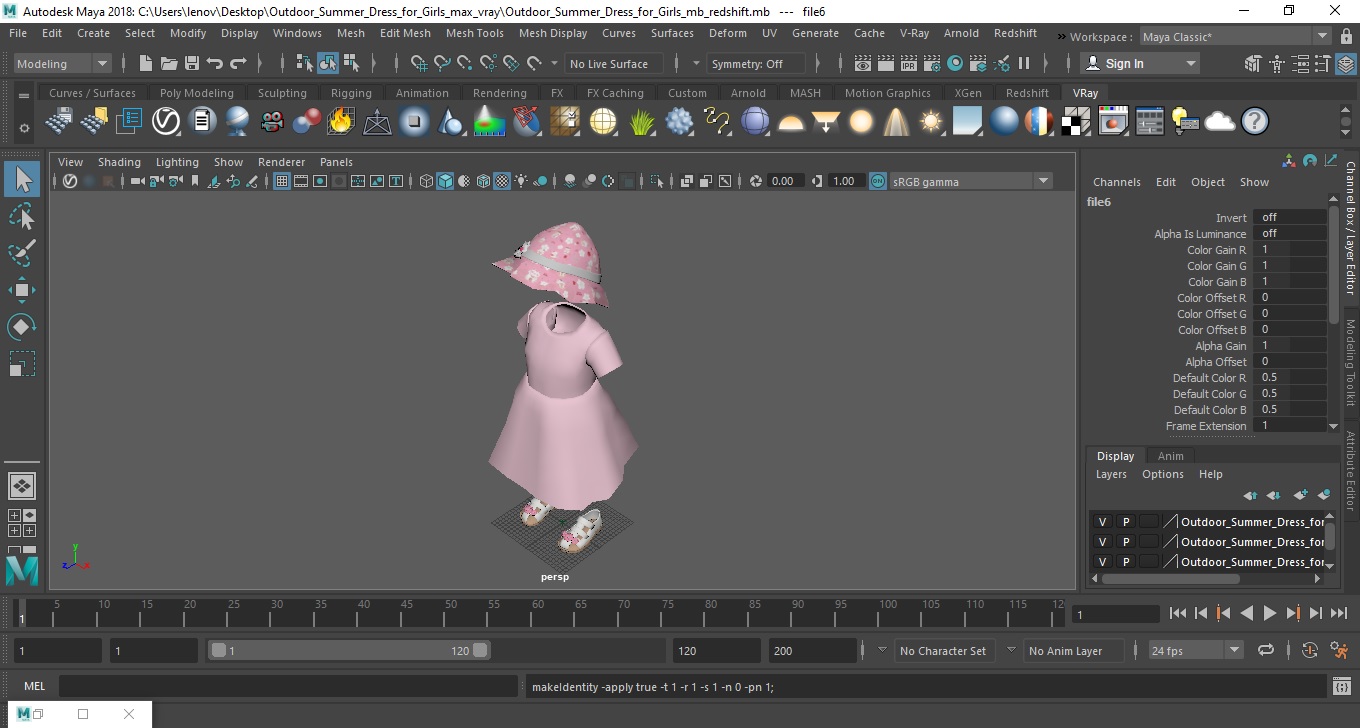Viewport: 1360px width, 728px height.
Task: Toggle wireframe display in viewport toolbar
Action: (x=427, y=181)
